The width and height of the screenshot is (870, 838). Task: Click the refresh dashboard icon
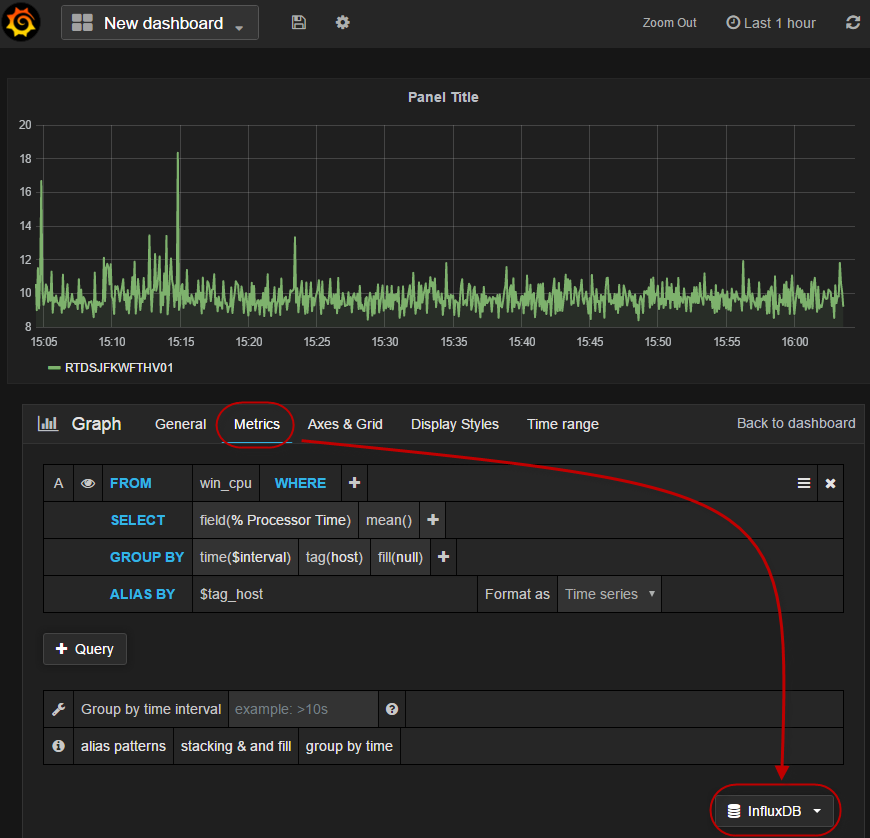pos(852,22)
